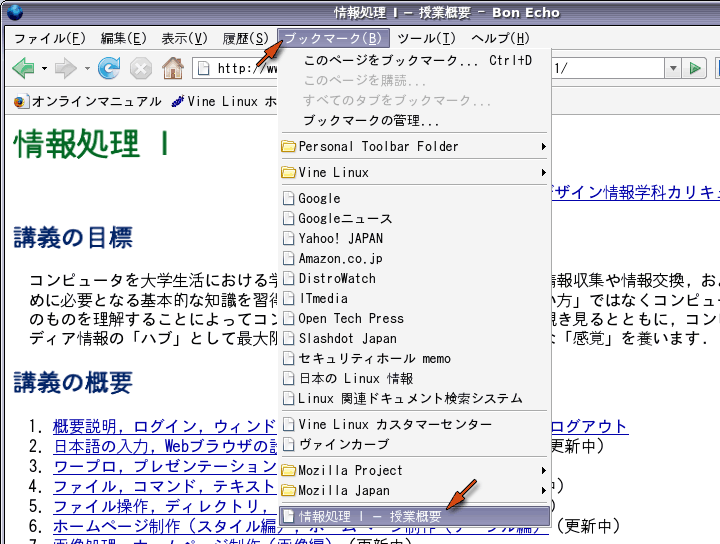Open the 情報処理 I － 授業概要 bookmark

pyautogui.click(x=370, y=517)
